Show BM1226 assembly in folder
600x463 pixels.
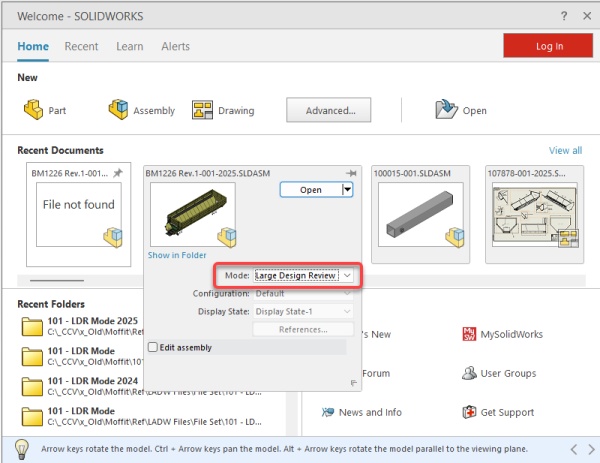coord(177,255)
